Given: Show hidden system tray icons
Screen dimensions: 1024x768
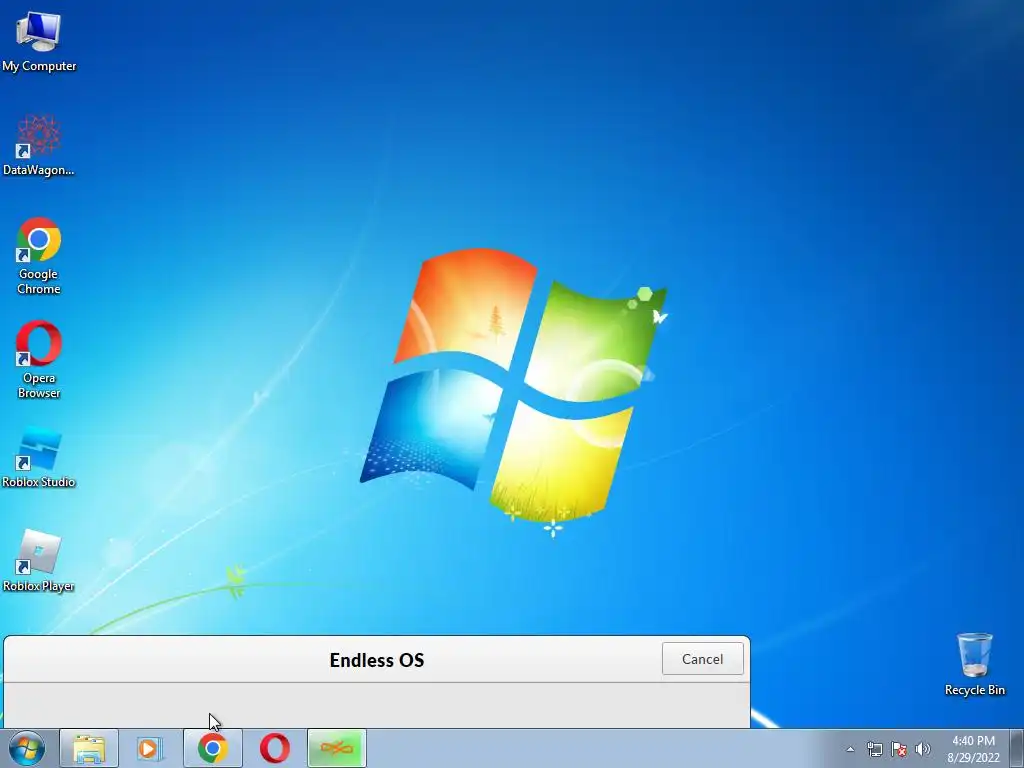Looking at the screenshot, I should [850, 749].
